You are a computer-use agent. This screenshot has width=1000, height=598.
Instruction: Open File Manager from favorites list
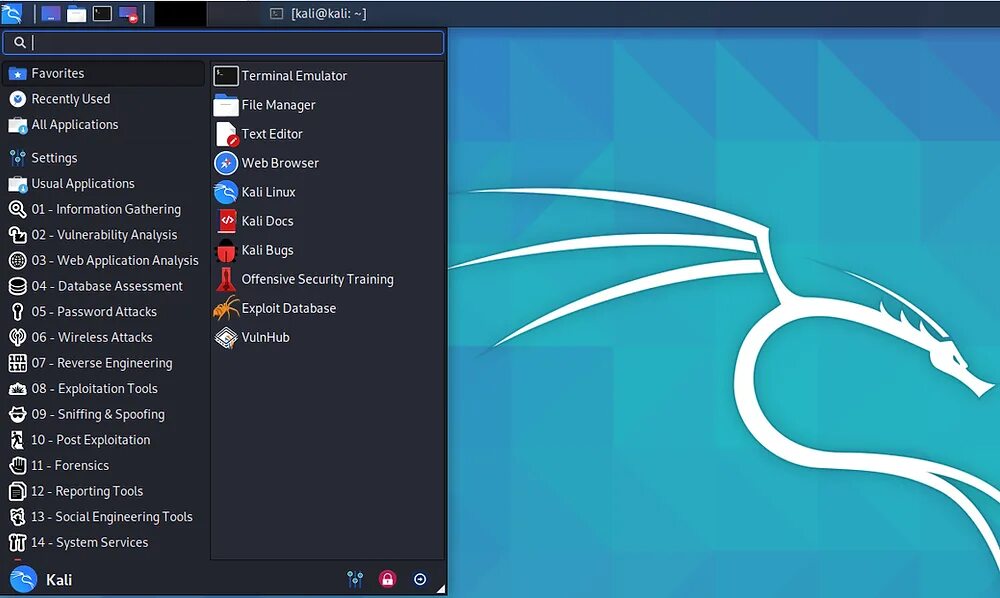[x=327, y=105]
